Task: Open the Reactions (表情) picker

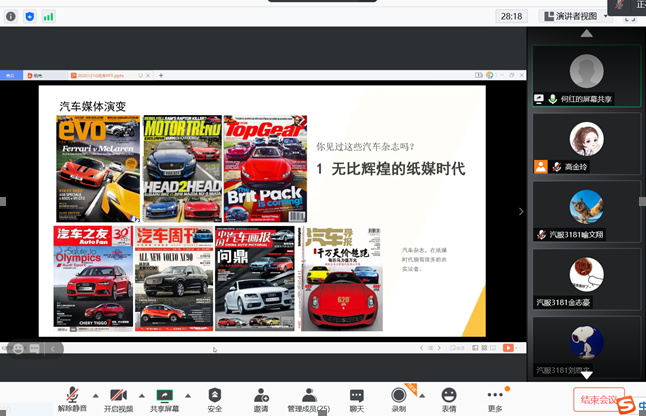Action: (449, 399)
